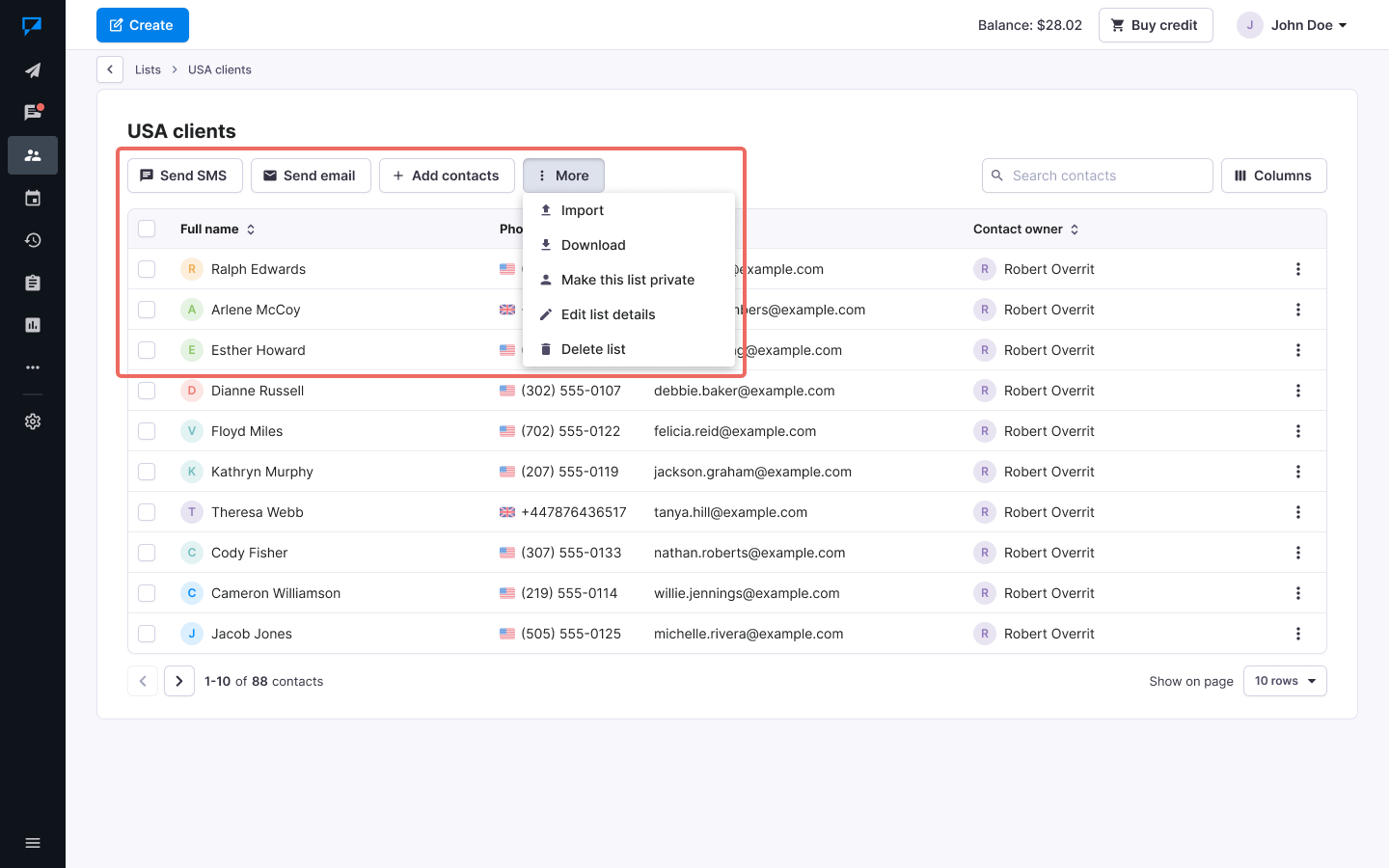Tick the checkbox beside Dianne Russell
1389x868 pixels.
(x=147, y=391)
